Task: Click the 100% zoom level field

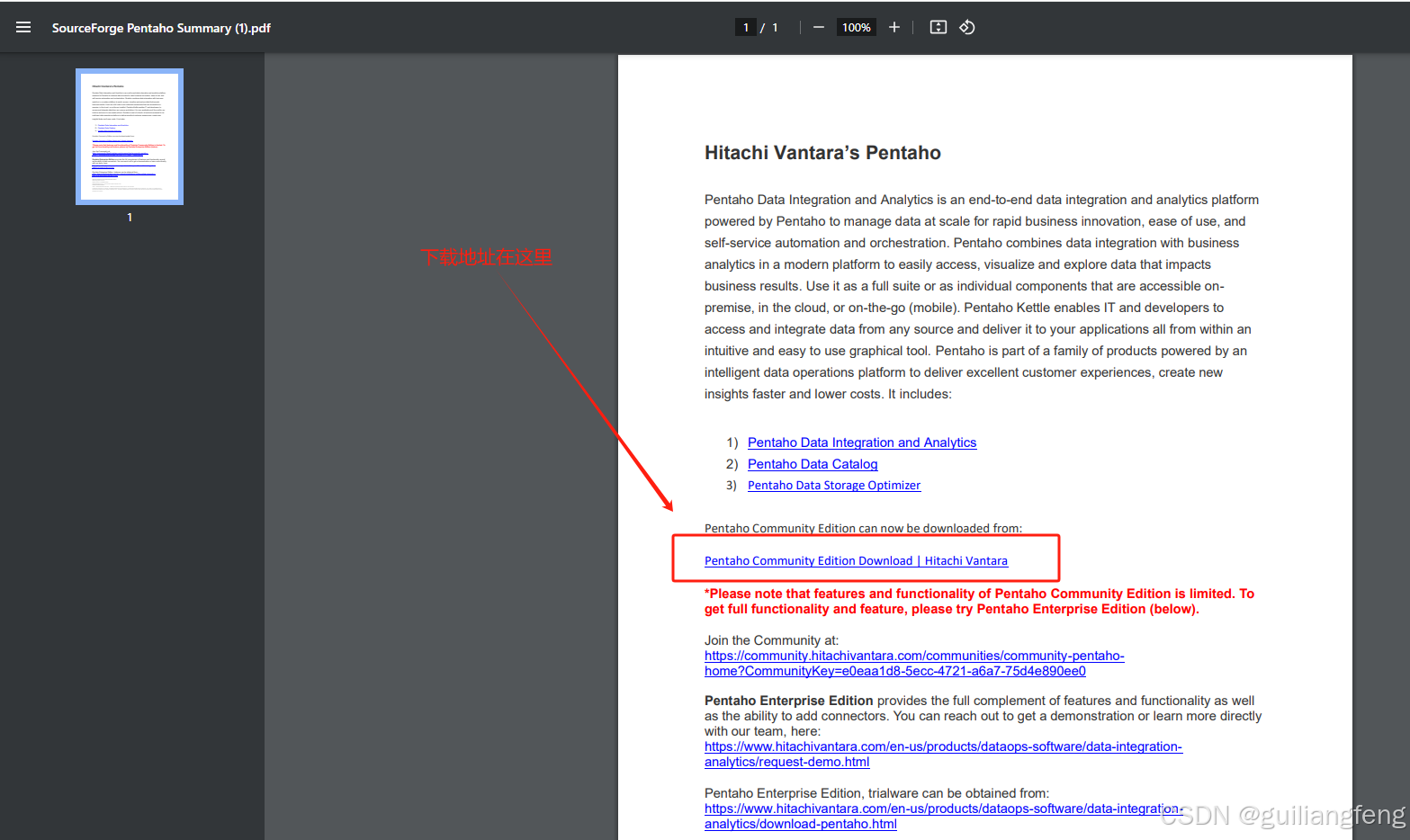Action: pyautogui.click(x=857, y=27)
